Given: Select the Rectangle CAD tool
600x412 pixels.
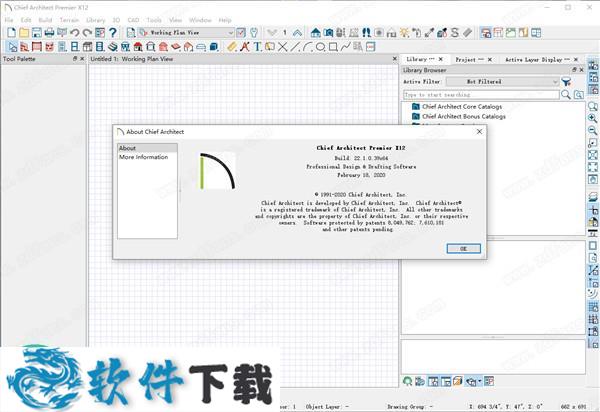Looking at the screenshot, I should pyautogui.click(x=333, y=47).
